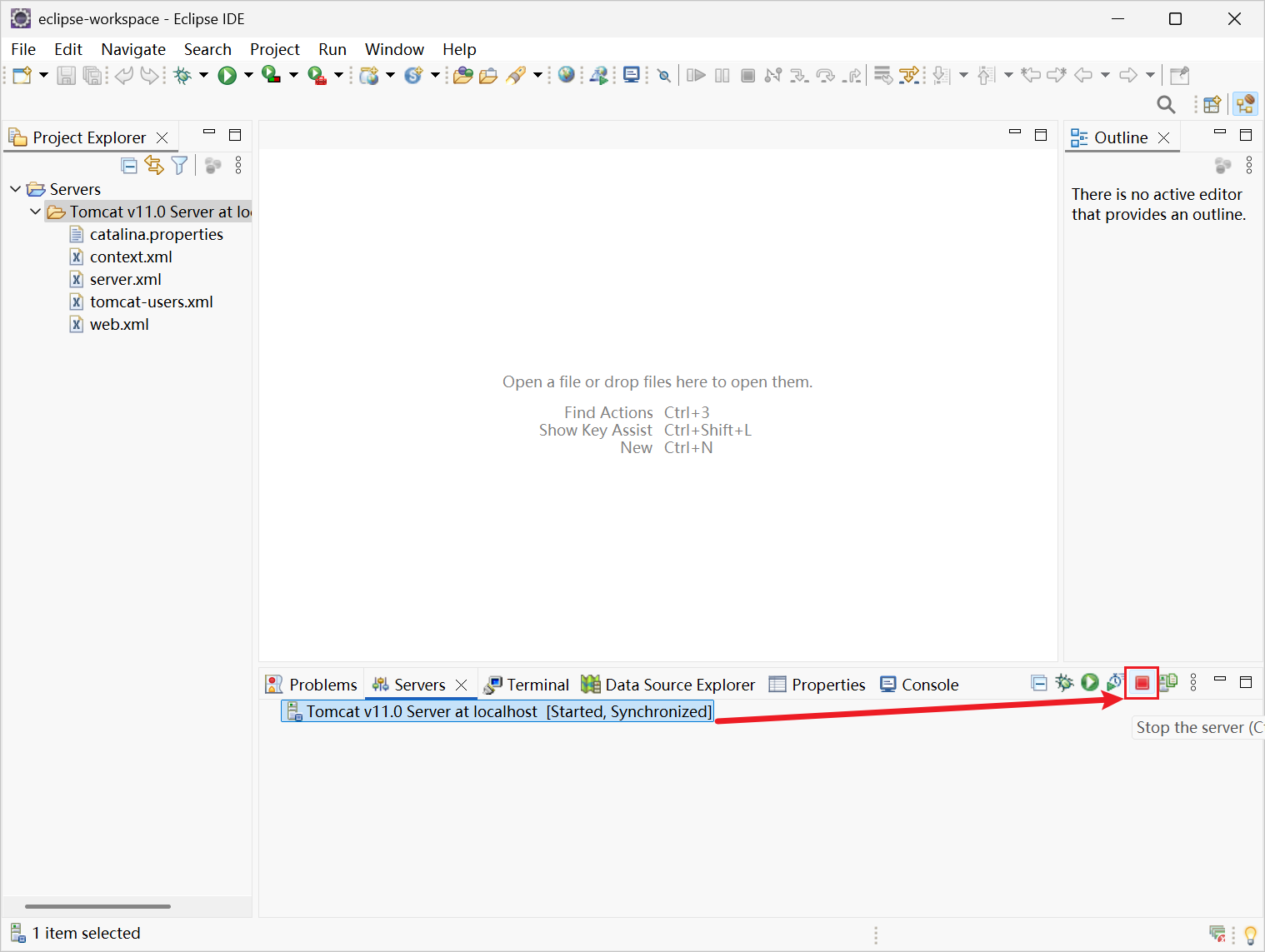
Task: Collapse the Servers tree node
Action: [x=16, y=189]
